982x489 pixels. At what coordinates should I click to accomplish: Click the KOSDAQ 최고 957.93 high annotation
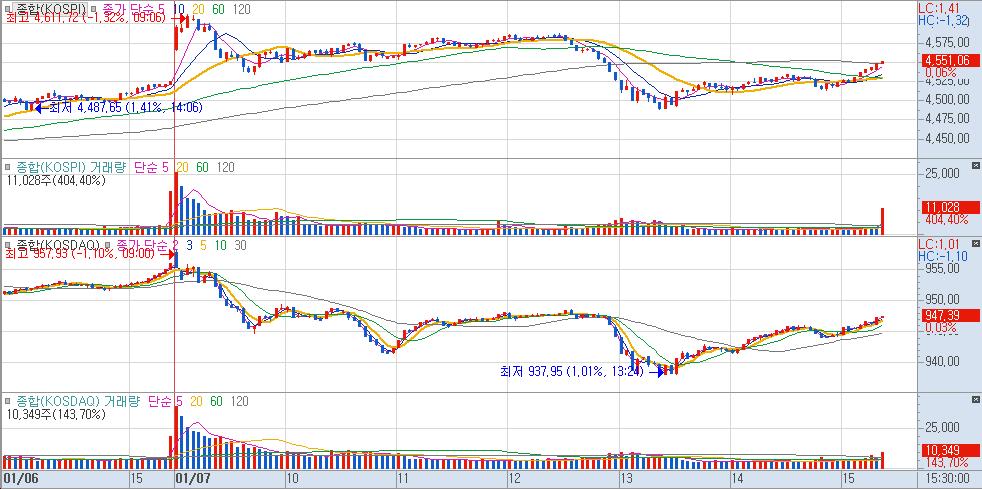pos(79,255)
